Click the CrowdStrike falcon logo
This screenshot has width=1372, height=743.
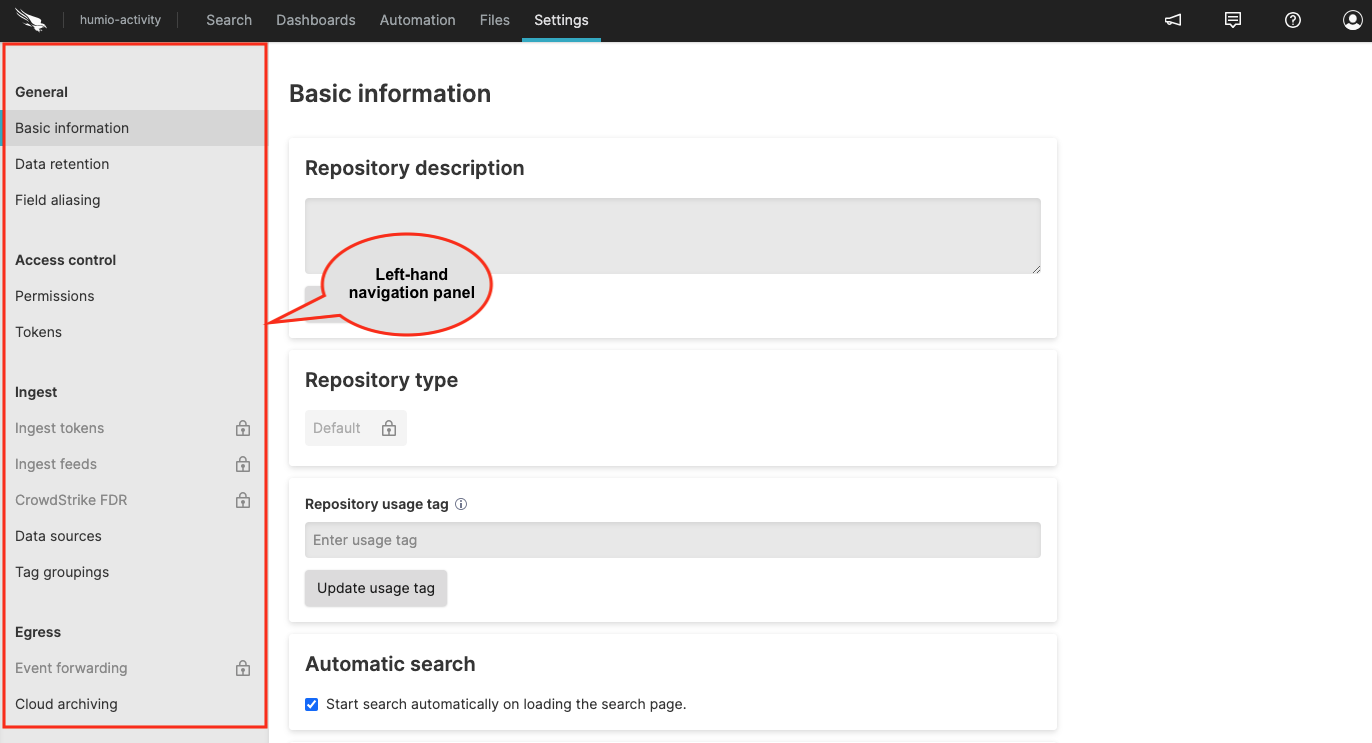tap(30, 19)
